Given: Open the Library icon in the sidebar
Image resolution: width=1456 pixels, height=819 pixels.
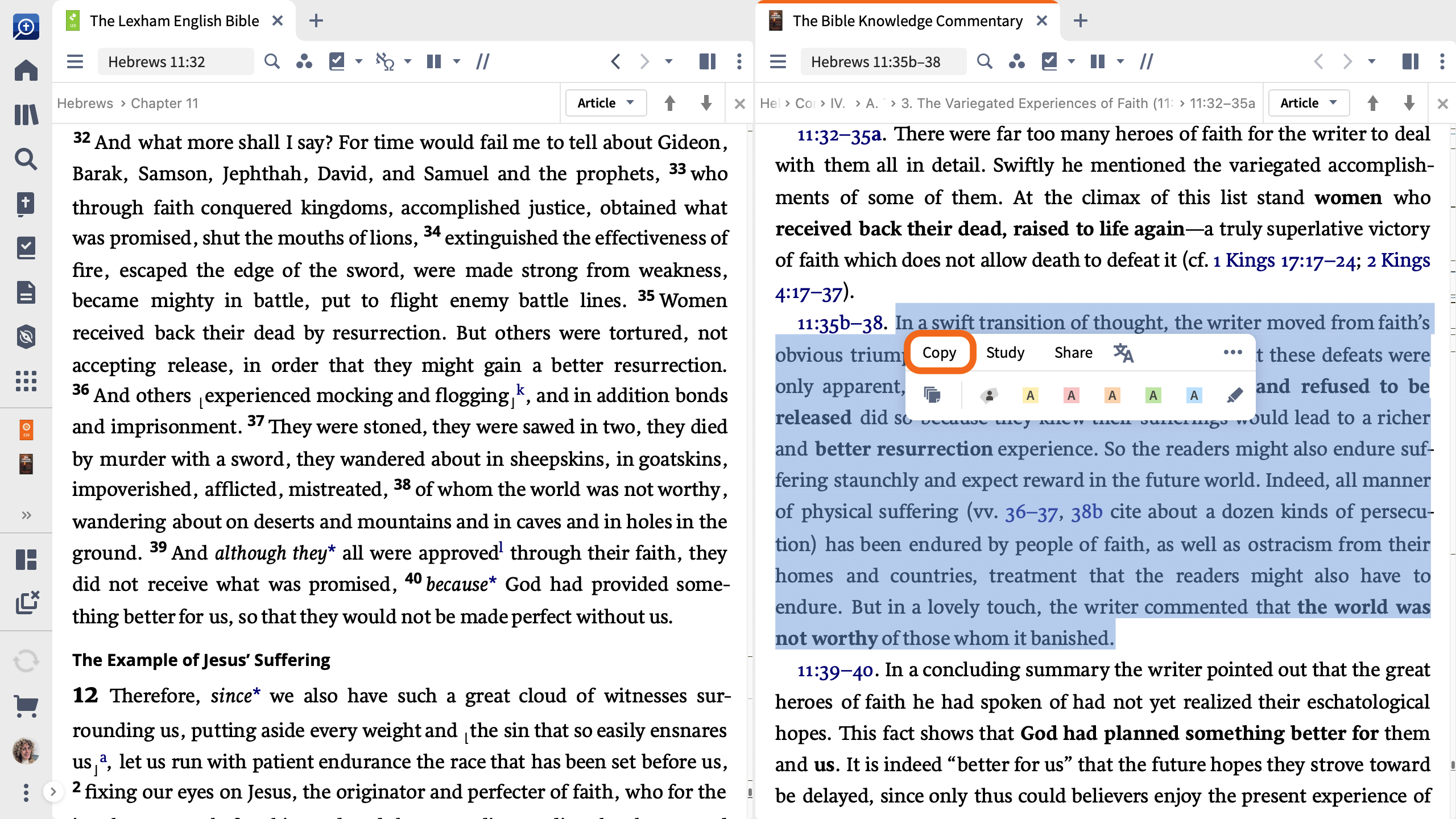Looking at the screenshot, I should click(26, 114).
